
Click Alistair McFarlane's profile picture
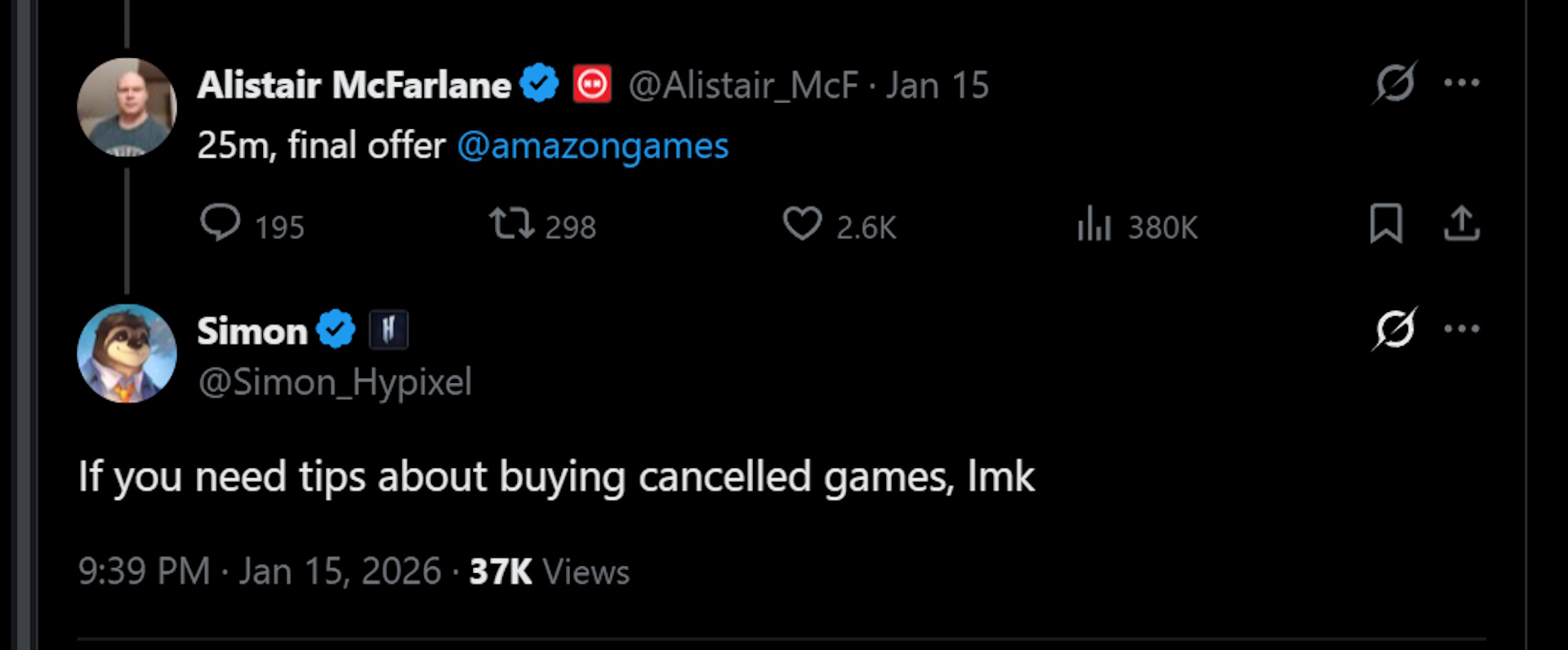pyautogui.click(x=127, y=107)
